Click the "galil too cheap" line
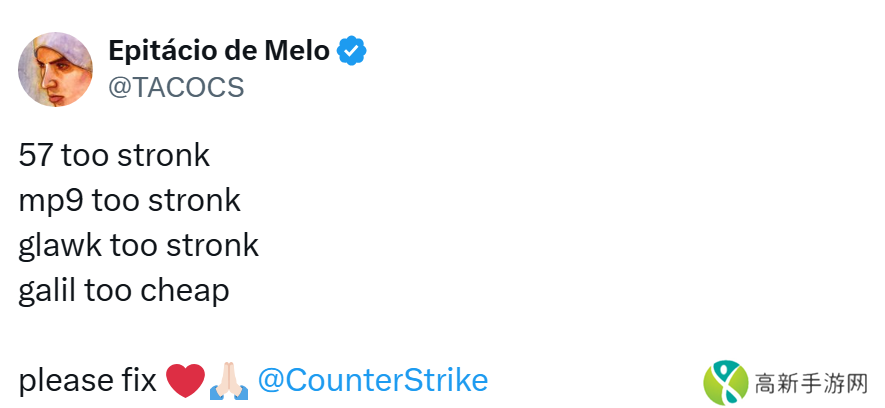The width and height of the screenshot is (885, 408). 124,290
